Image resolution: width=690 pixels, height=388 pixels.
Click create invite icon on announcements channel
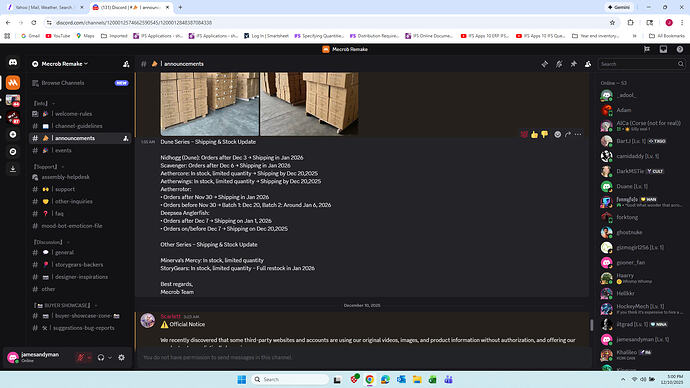pyautogui.click(x=125, y=138)
